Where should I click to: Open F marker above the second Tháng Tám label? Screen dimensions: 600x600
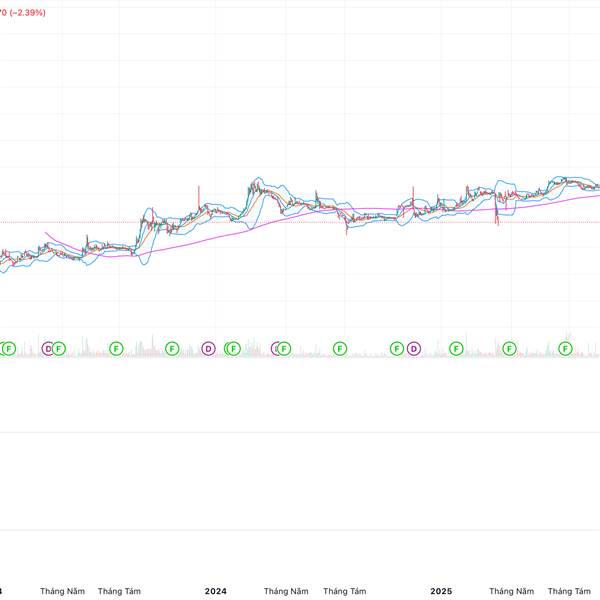coord(340,348)
